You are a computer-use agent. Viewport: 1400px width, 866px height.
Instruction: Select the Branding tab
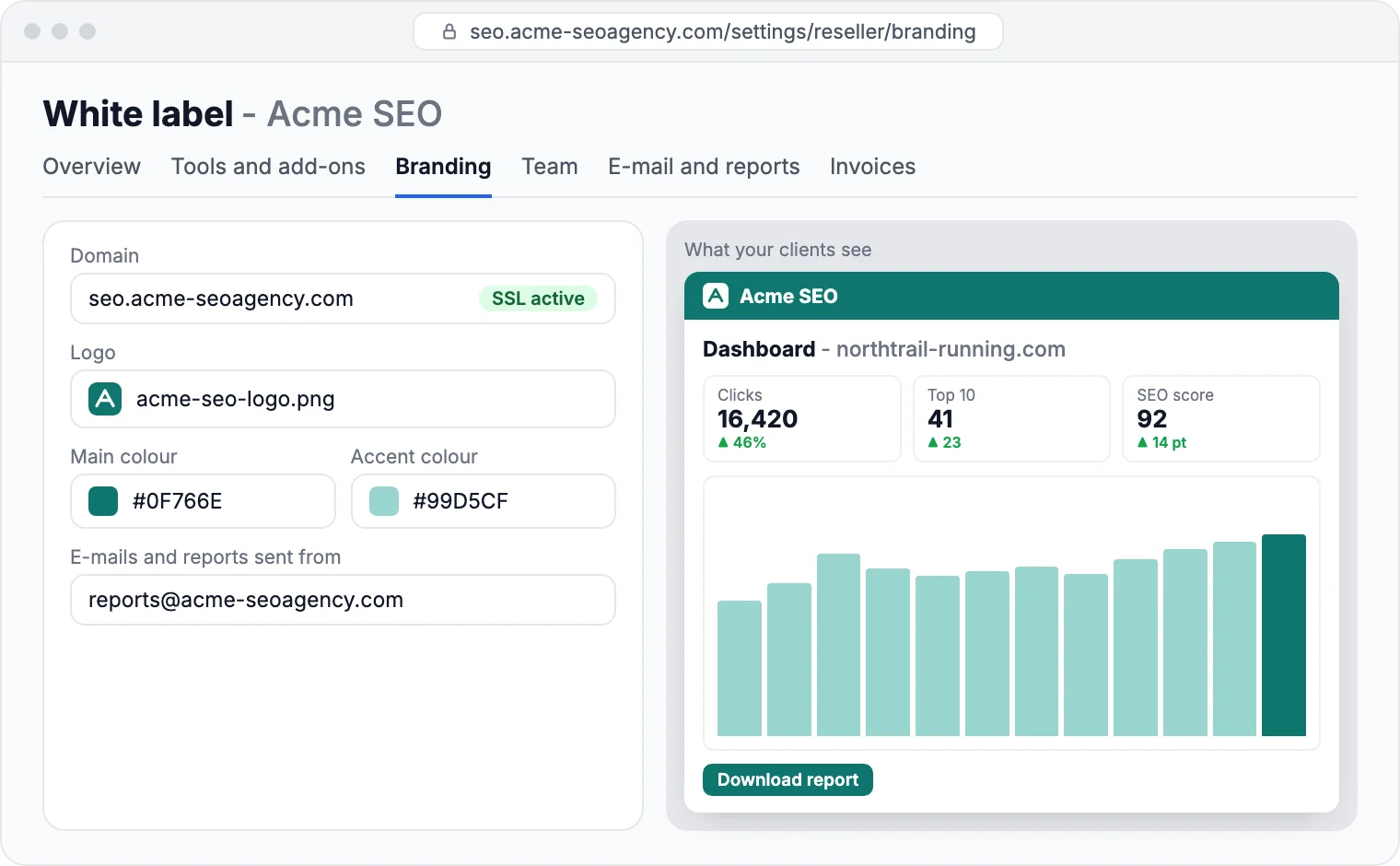pyautogui.click(x=443, y=167)
